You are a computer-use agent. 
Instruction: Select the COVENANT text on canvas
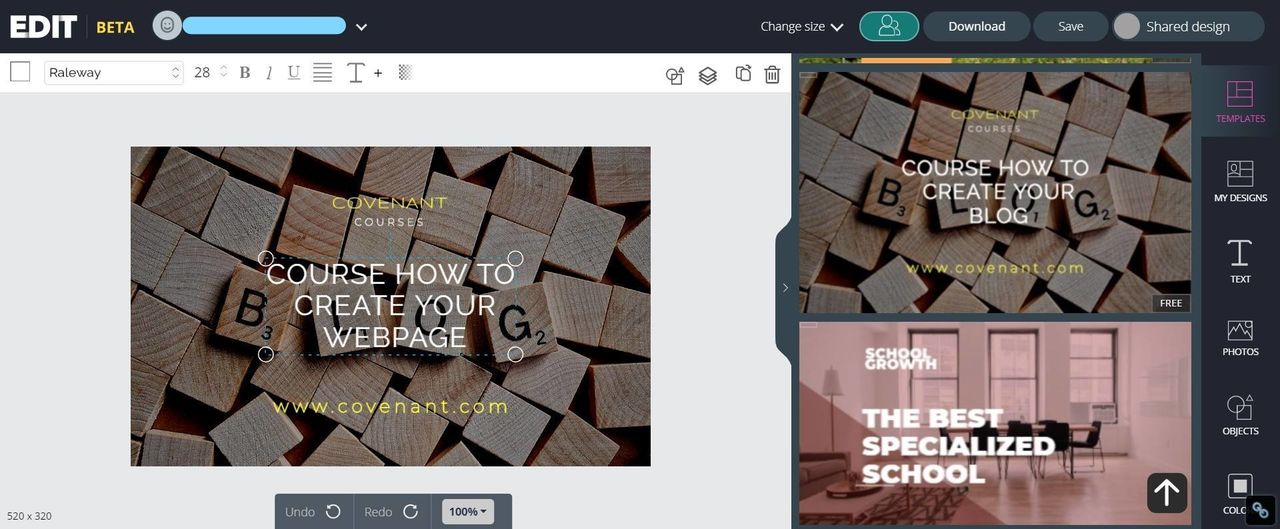pos(389,203)
